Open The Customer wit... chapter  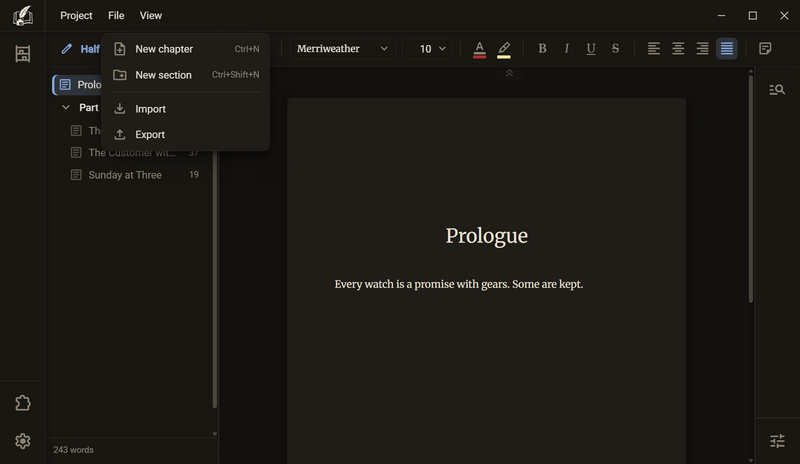[x=134, y=153]
